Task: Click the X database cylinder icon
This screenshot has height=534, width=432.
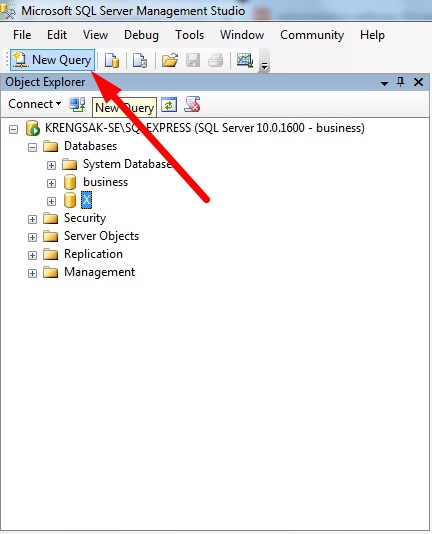Action: pos(70,200)
